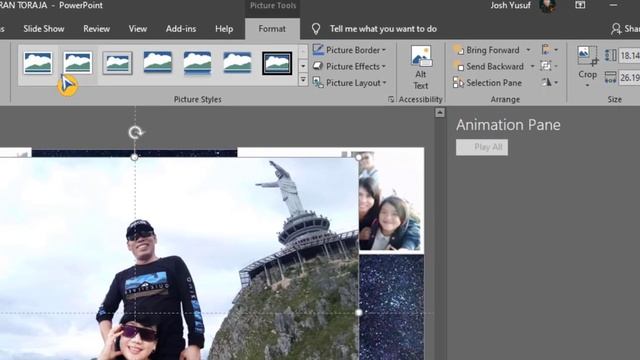Click the Share button
This screenshot has width=640, height=360.
pos(625,29)
